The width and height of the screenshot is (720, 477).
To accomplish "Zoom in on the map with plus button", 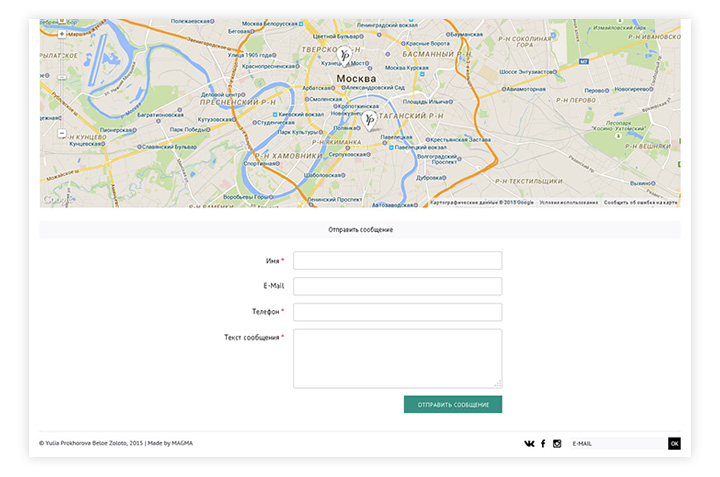I will [62, 34].
